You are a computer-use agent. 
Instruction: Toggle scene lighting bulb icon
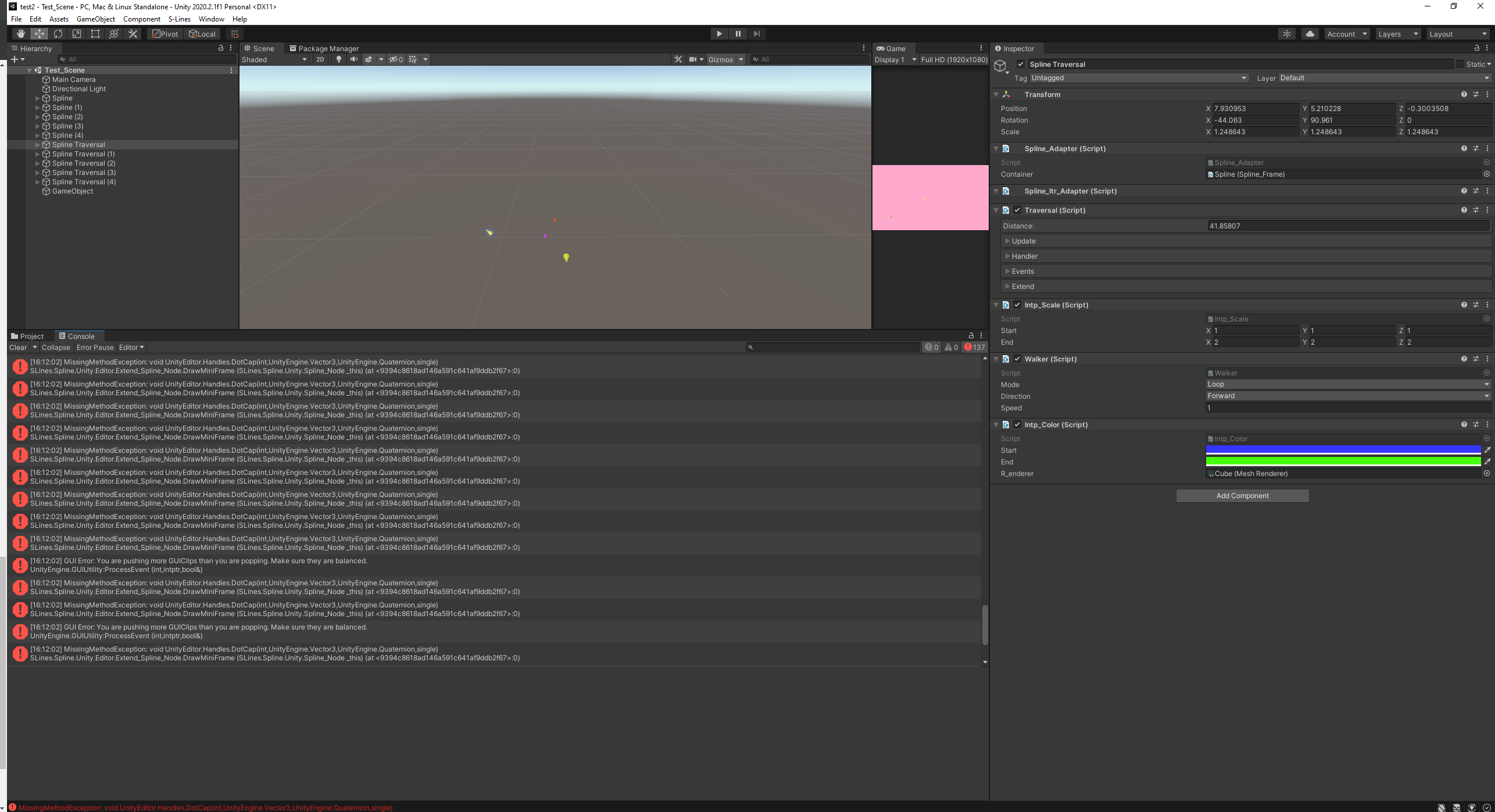[x=338, y=59]
